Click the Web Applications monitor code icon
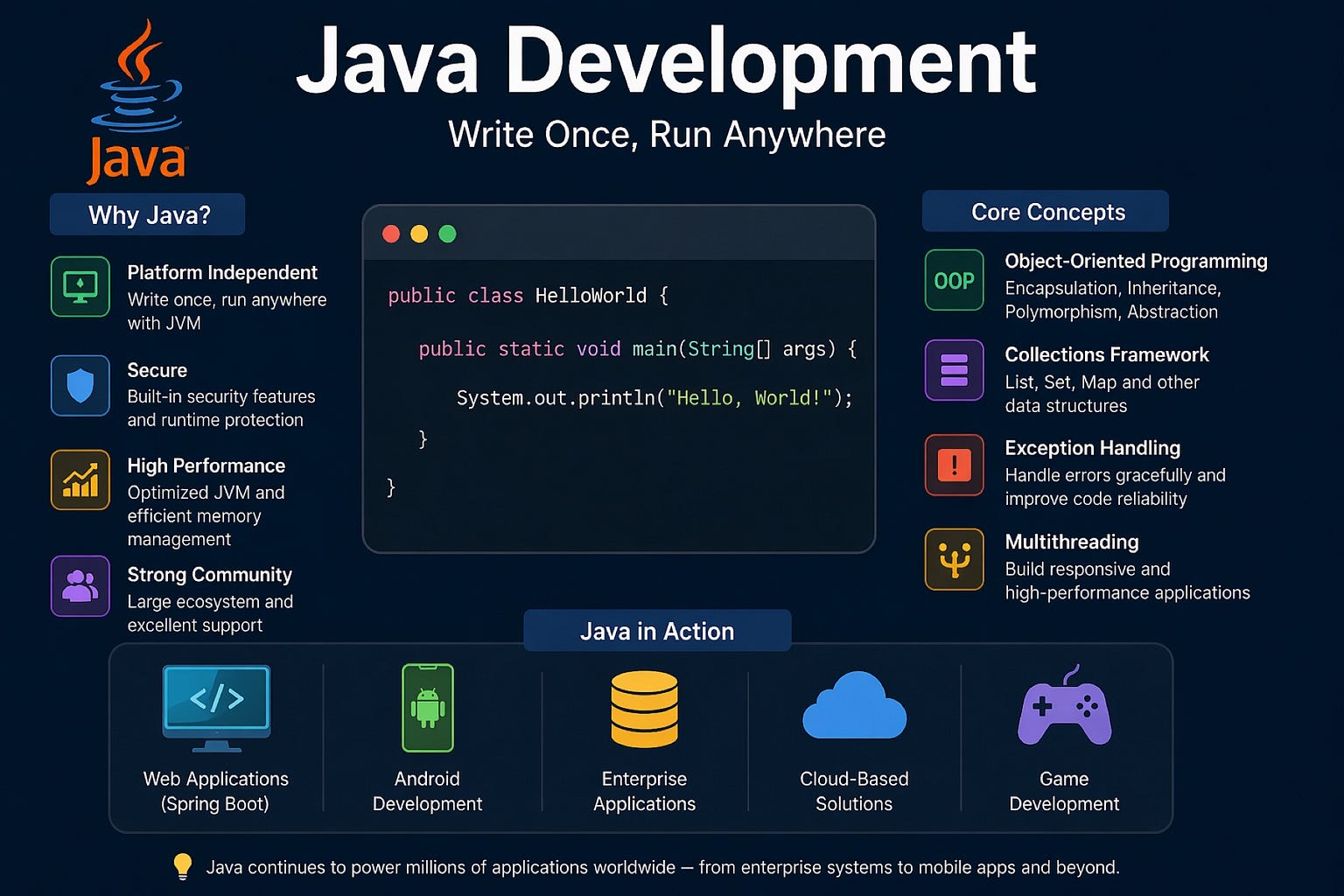This screenshot has height=896, width=1344. [x=216, y=708]
